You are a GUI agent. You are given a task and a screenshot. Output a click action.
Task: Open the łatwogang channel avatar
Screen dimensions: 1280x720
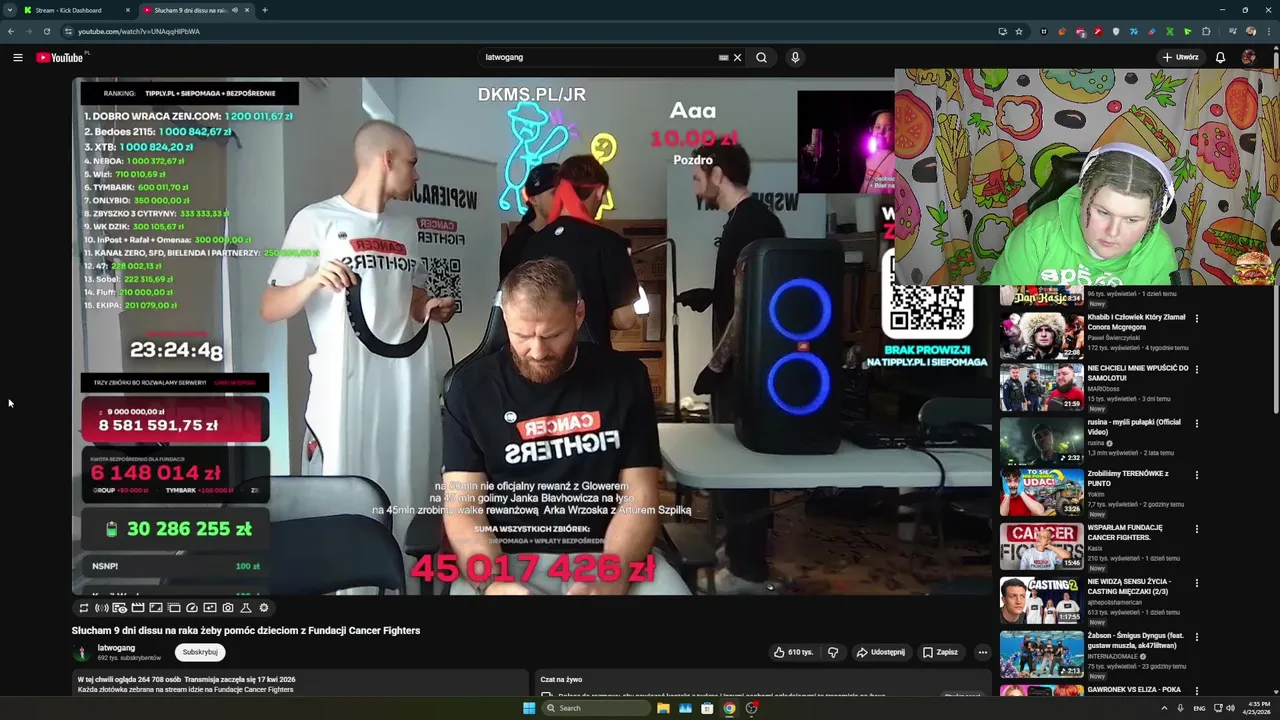(x=81, y=652)
